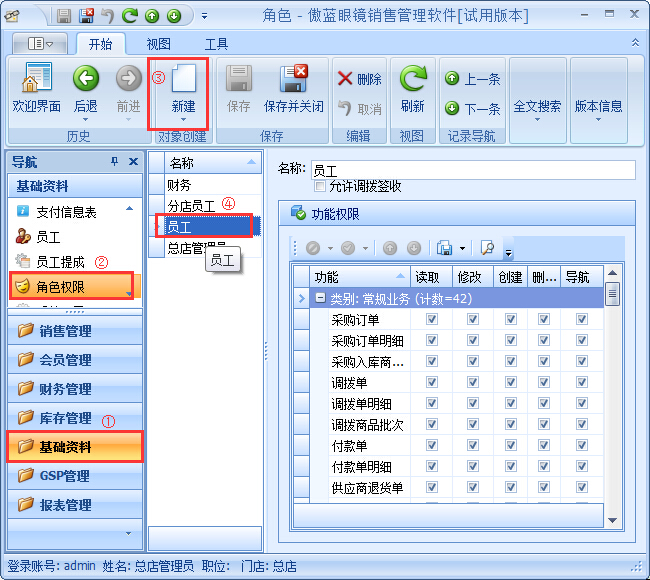Click permissions grid vertical scrollbar thumb

[612, 293]
